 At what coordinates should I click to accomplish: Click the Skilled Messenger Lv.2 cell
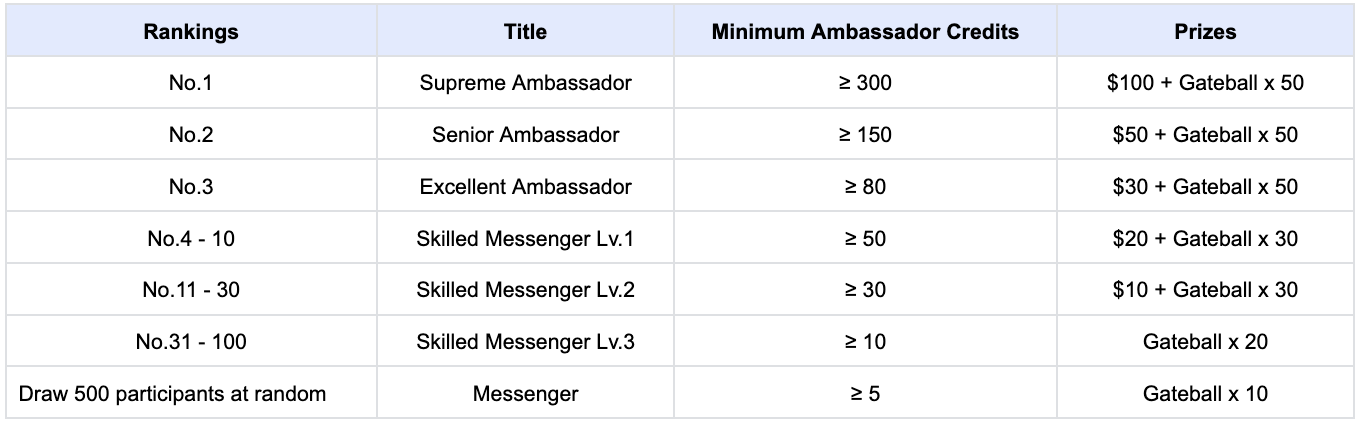(525, 290)
